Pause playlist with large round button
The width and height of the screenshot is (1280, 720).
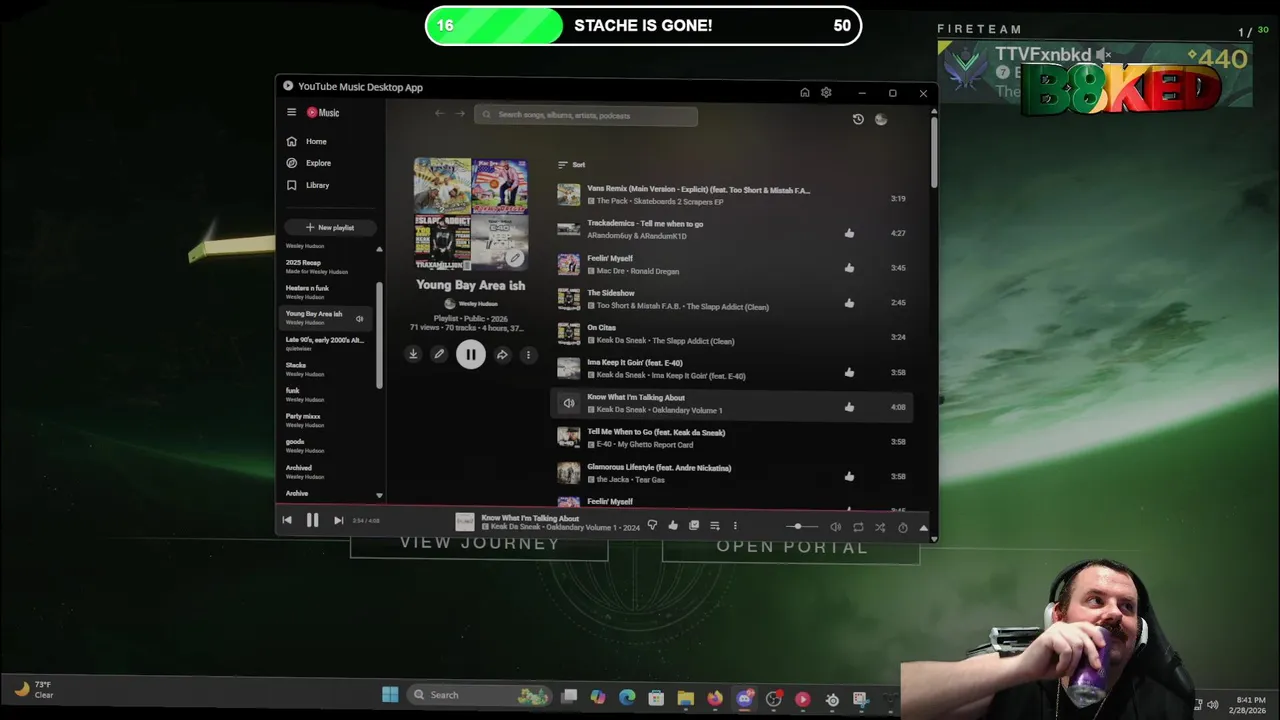470,354
